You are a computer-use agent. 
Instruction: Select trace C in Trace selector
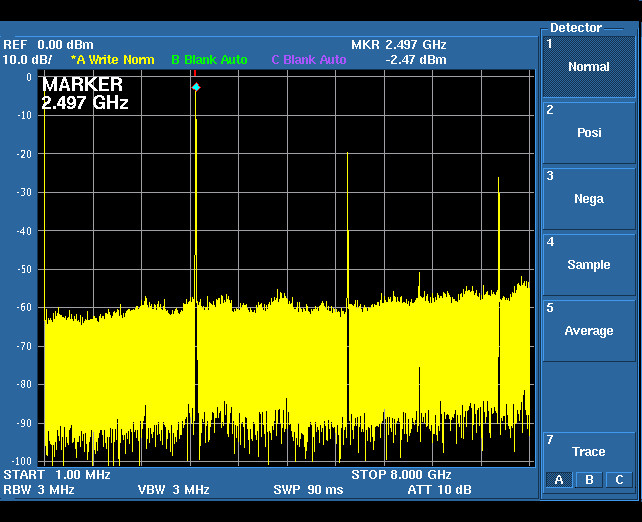[619, 480]
